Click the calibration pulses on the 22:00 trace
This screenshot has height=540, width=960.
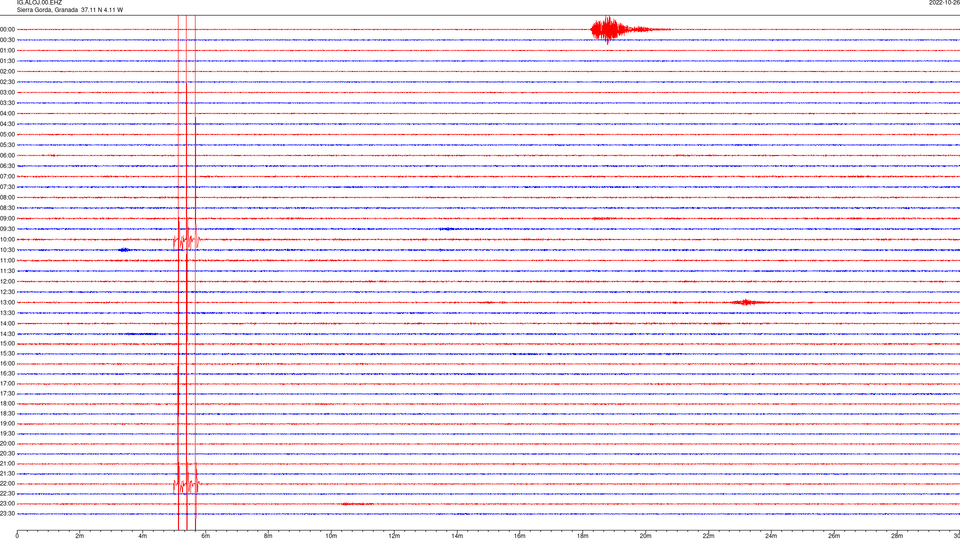[187, 484]
